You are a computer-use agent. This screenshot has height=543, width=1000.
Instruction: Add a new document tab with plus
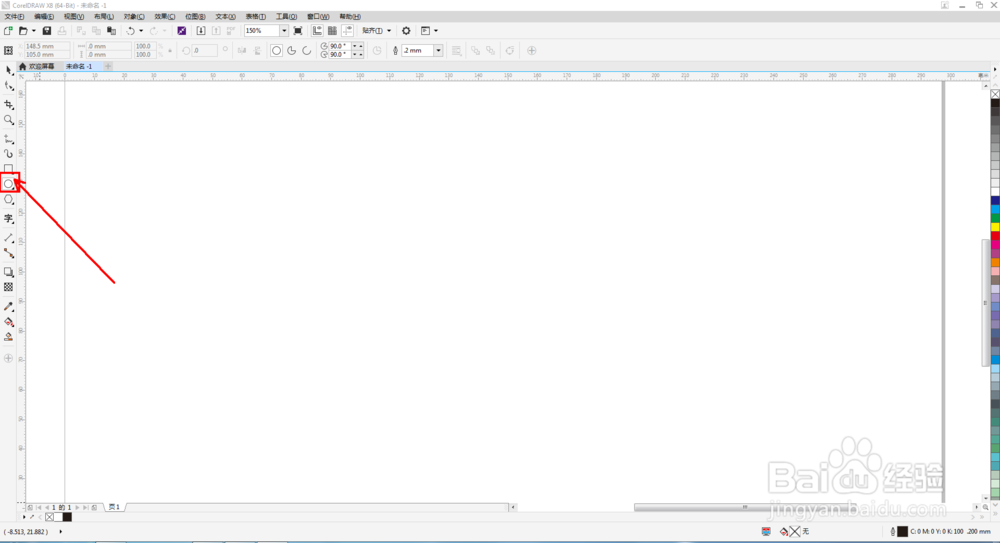pos(108,66)
